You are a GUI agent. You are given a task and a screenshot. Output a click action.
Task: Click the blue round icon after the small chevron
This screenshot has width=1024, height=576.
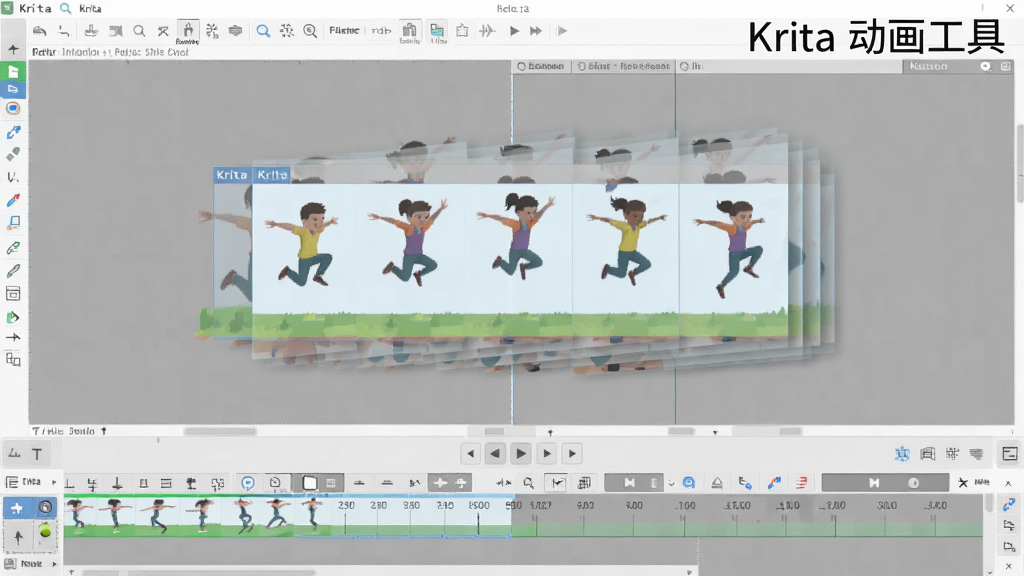tap(688, 483)
